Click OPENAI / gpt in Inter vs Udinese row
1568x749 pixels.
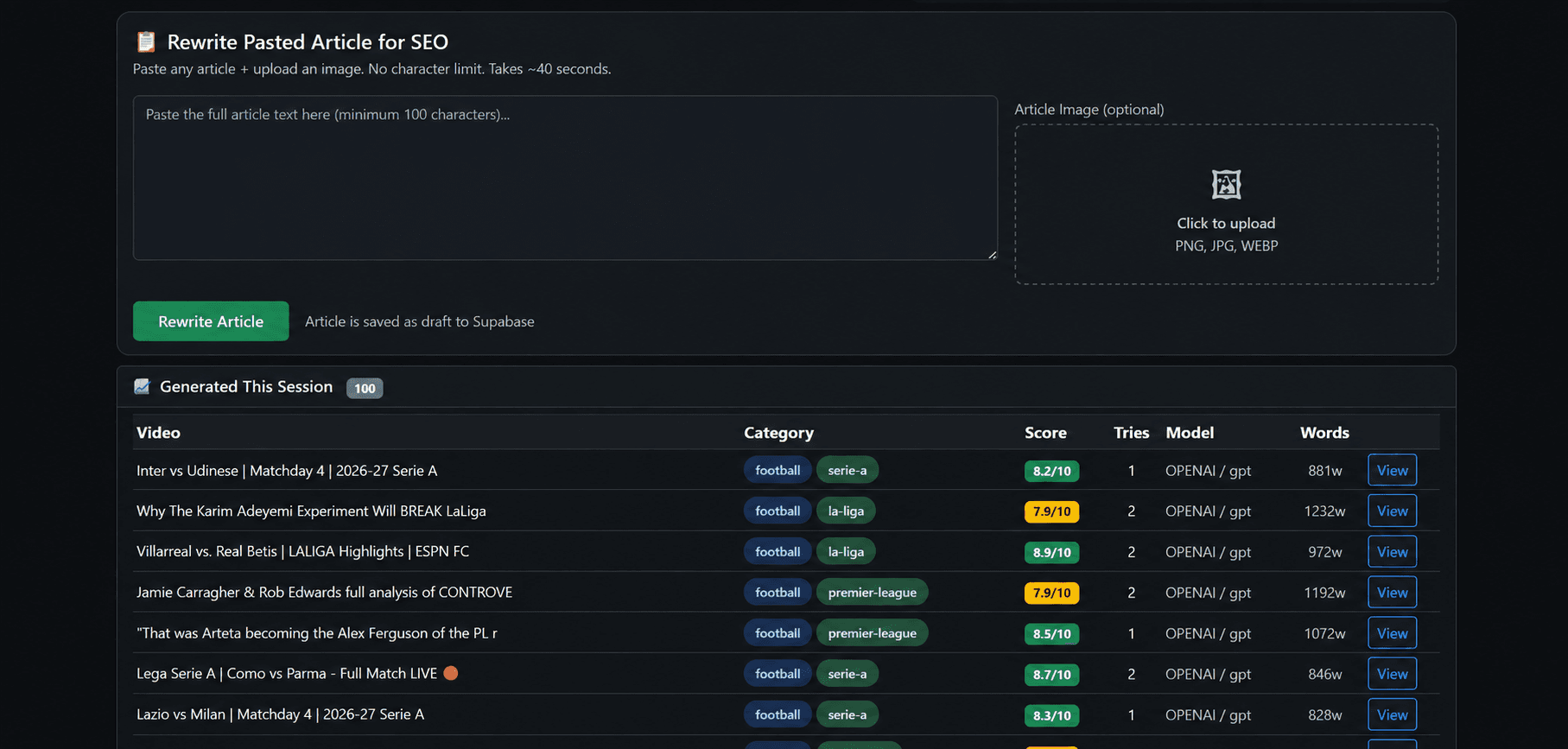click(1208, 471)
